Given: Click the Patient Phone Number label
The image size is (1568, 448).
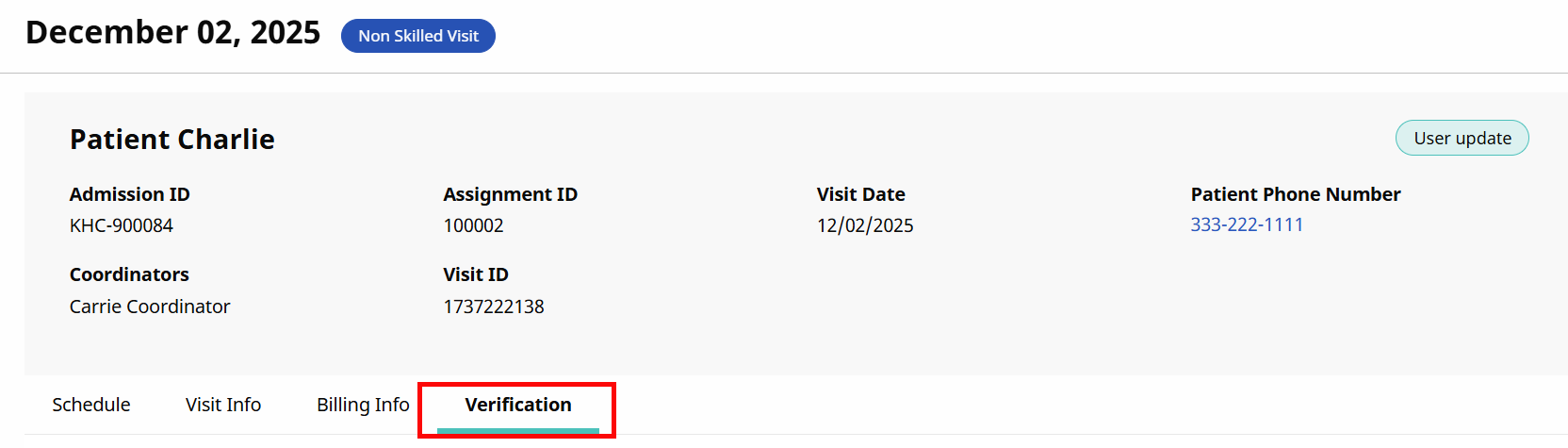Looking at the screenshot, I should [1296, 194].
